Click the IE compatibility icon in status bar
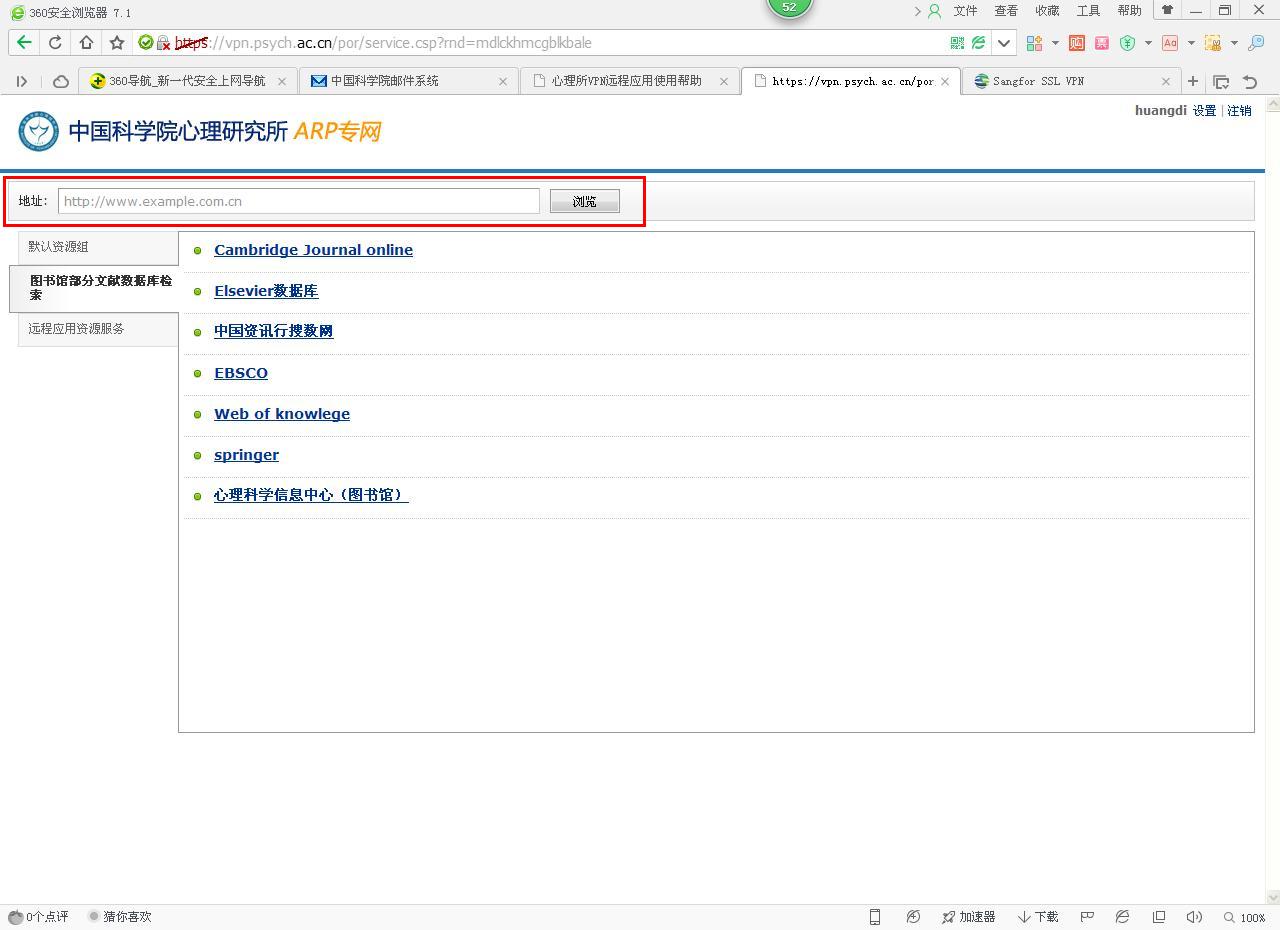 click(1122, 916)
